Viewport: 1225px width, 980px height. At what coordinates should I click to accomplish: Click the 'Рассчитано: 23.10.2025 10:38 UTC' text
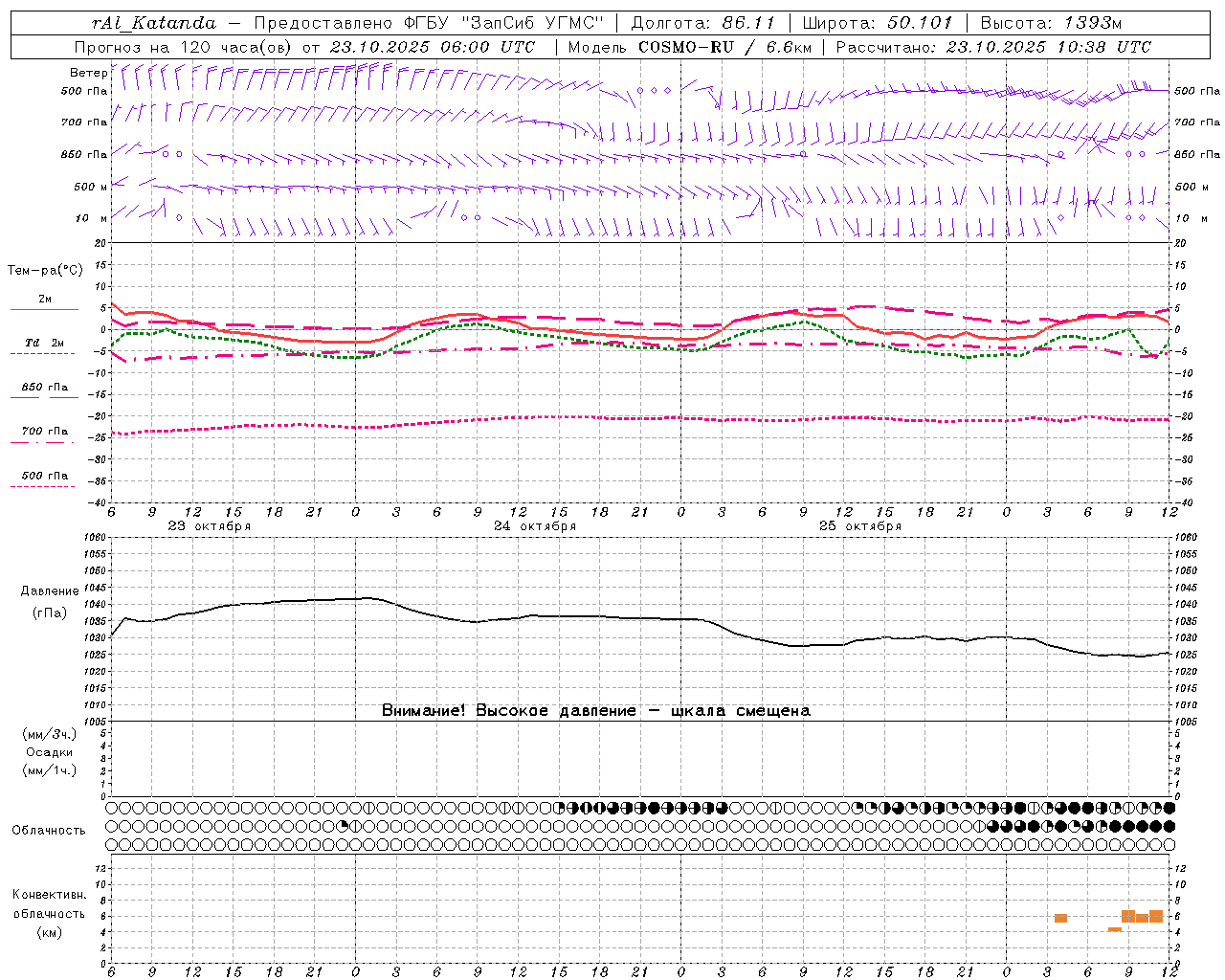tap(993, 47)
